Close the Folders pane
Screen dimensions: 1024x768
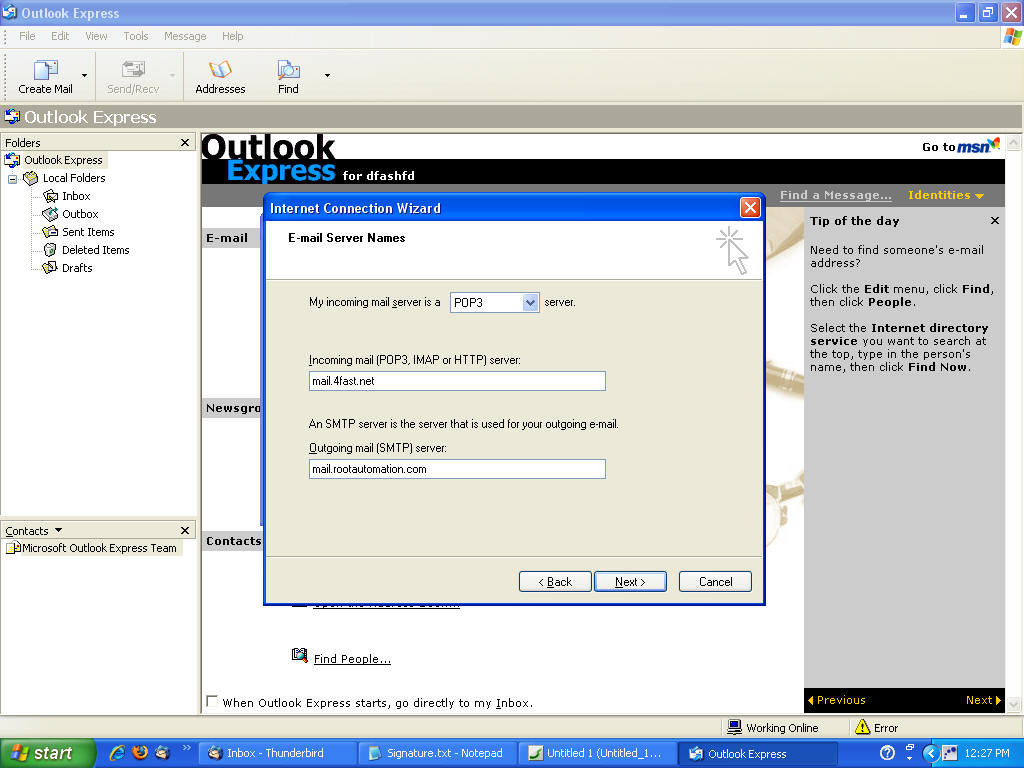tap(185, 142)
